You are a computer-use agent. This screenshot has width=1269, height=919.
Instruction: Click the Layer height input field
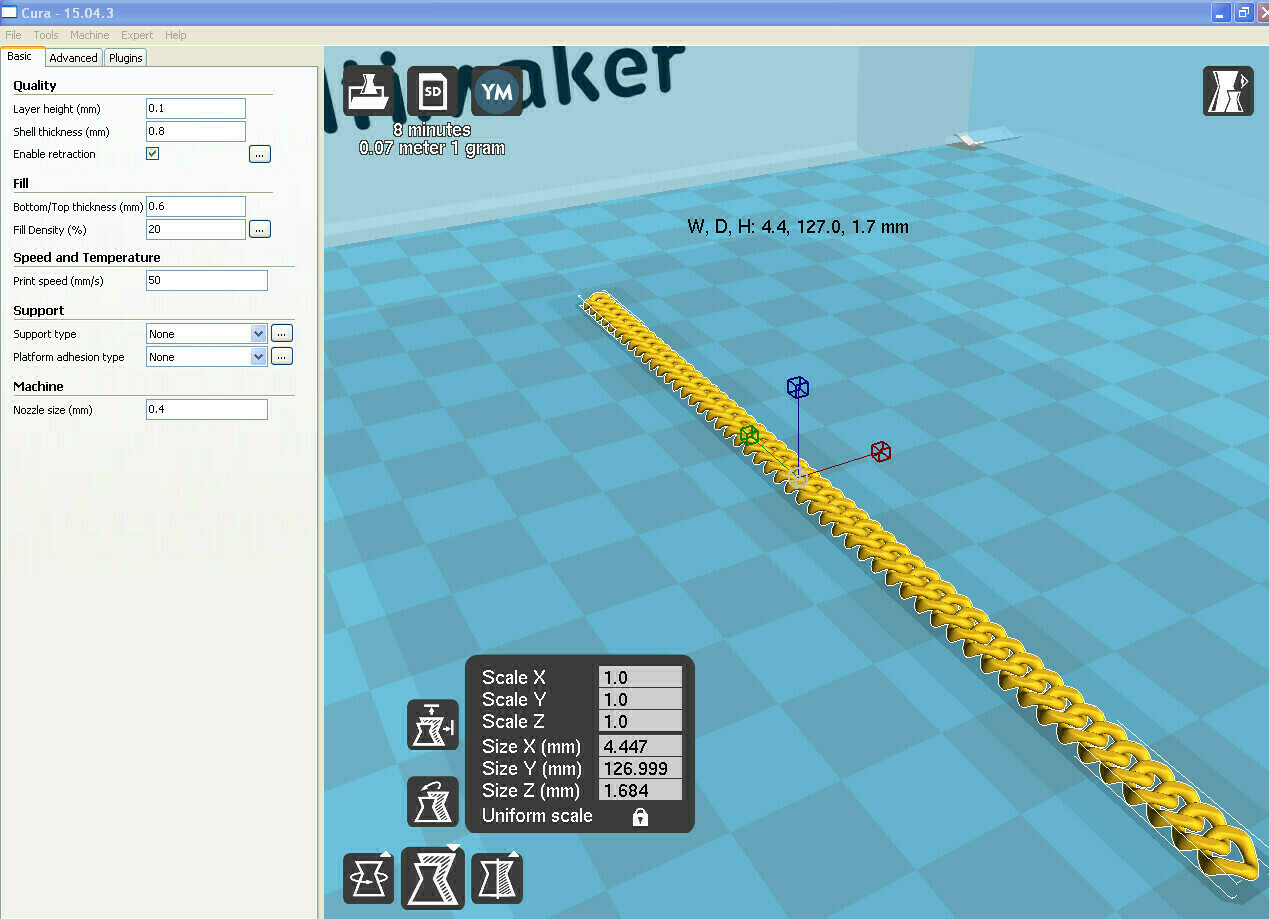click(x=196, y=108)
